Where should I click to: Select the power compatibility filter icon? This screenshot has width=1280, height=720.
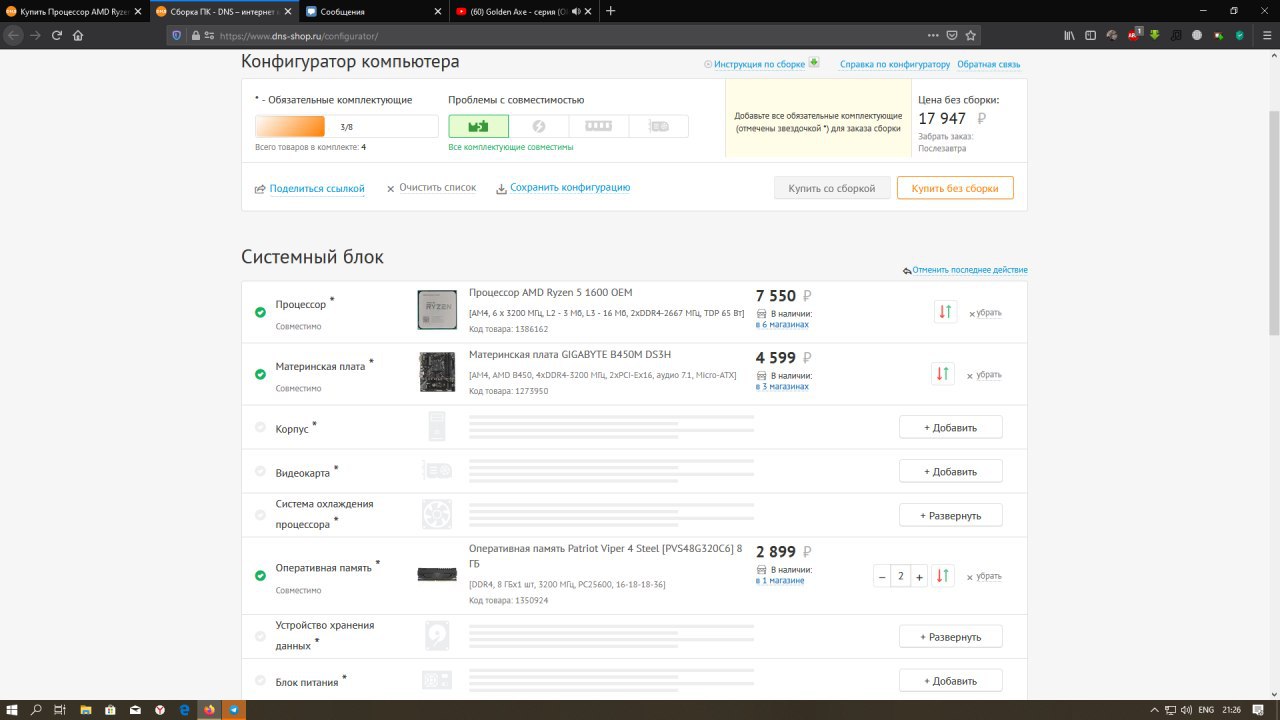click(539, 126)
